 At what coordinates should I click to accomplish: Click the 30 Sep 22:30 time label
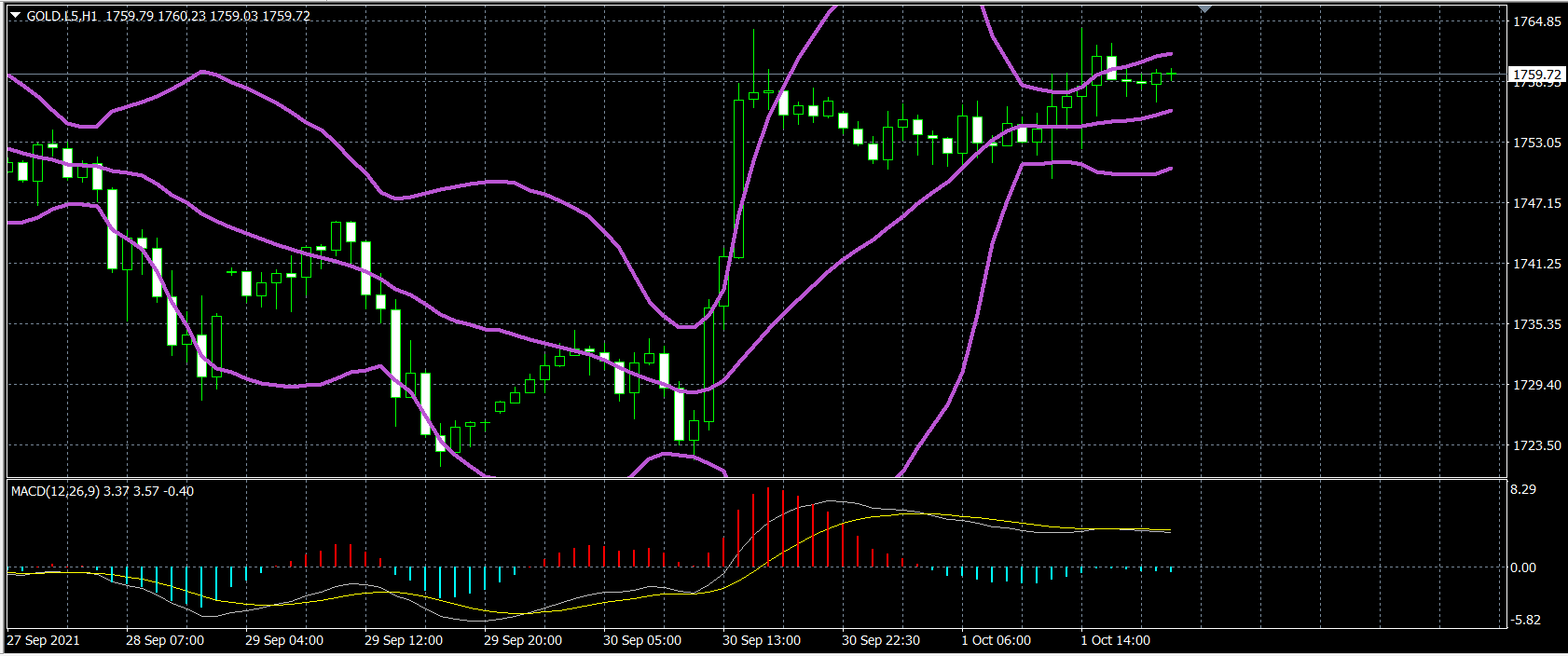(x=881, y=640)
